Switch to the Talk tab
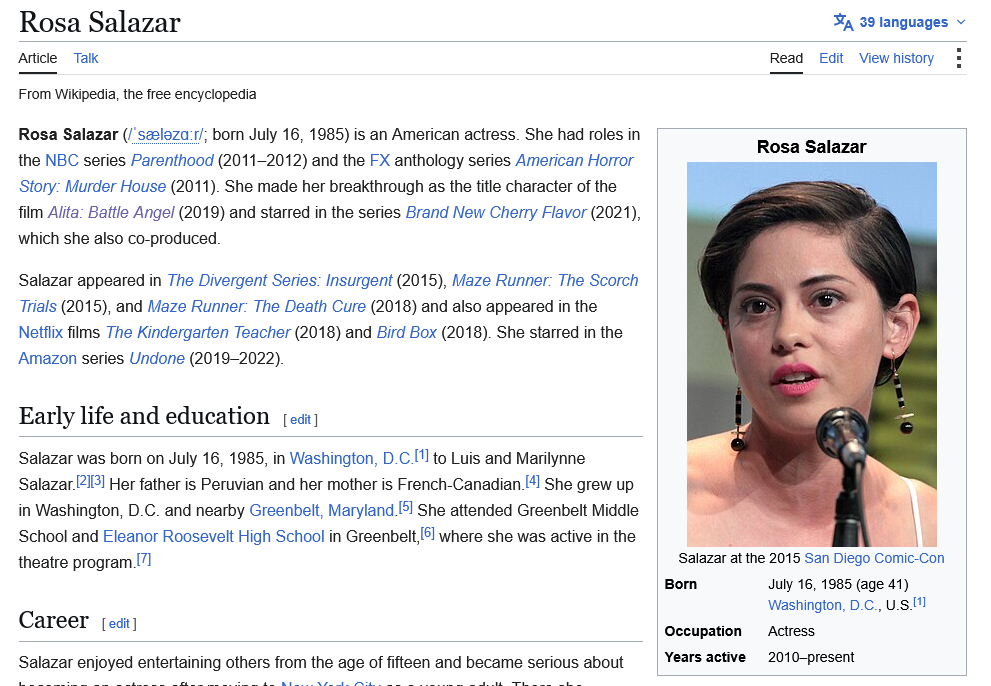Screen dimensions: 991x686 click(85, 58)
